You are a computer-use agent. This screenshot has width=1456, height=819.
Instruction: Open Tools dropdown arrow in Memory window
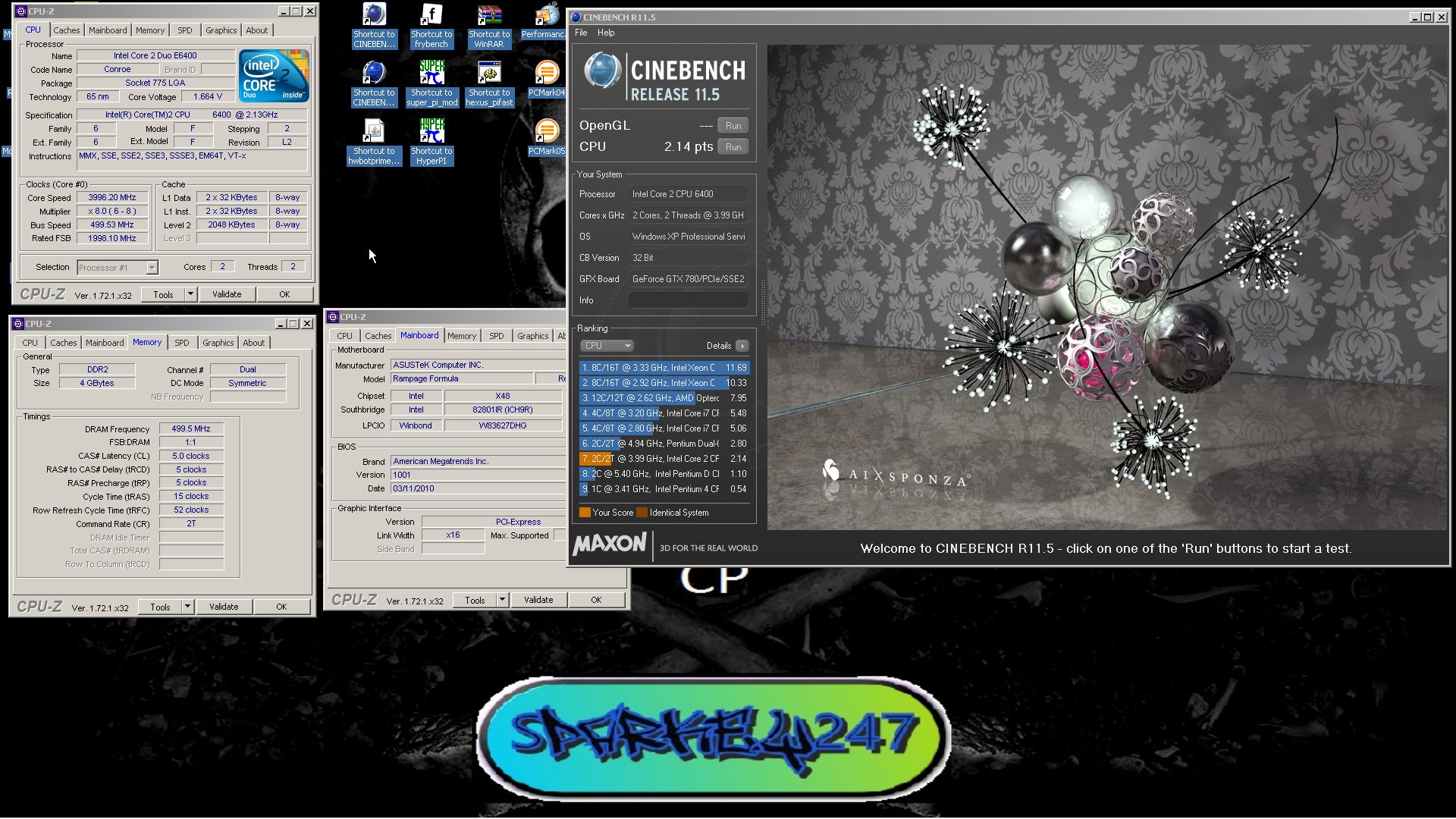click(x=187, y=607)
